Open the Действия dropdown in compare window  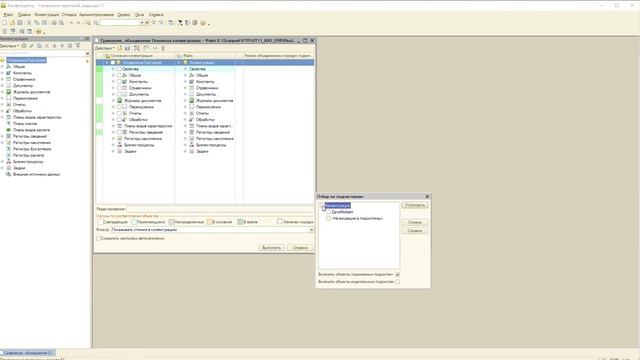tap(104, 48)
